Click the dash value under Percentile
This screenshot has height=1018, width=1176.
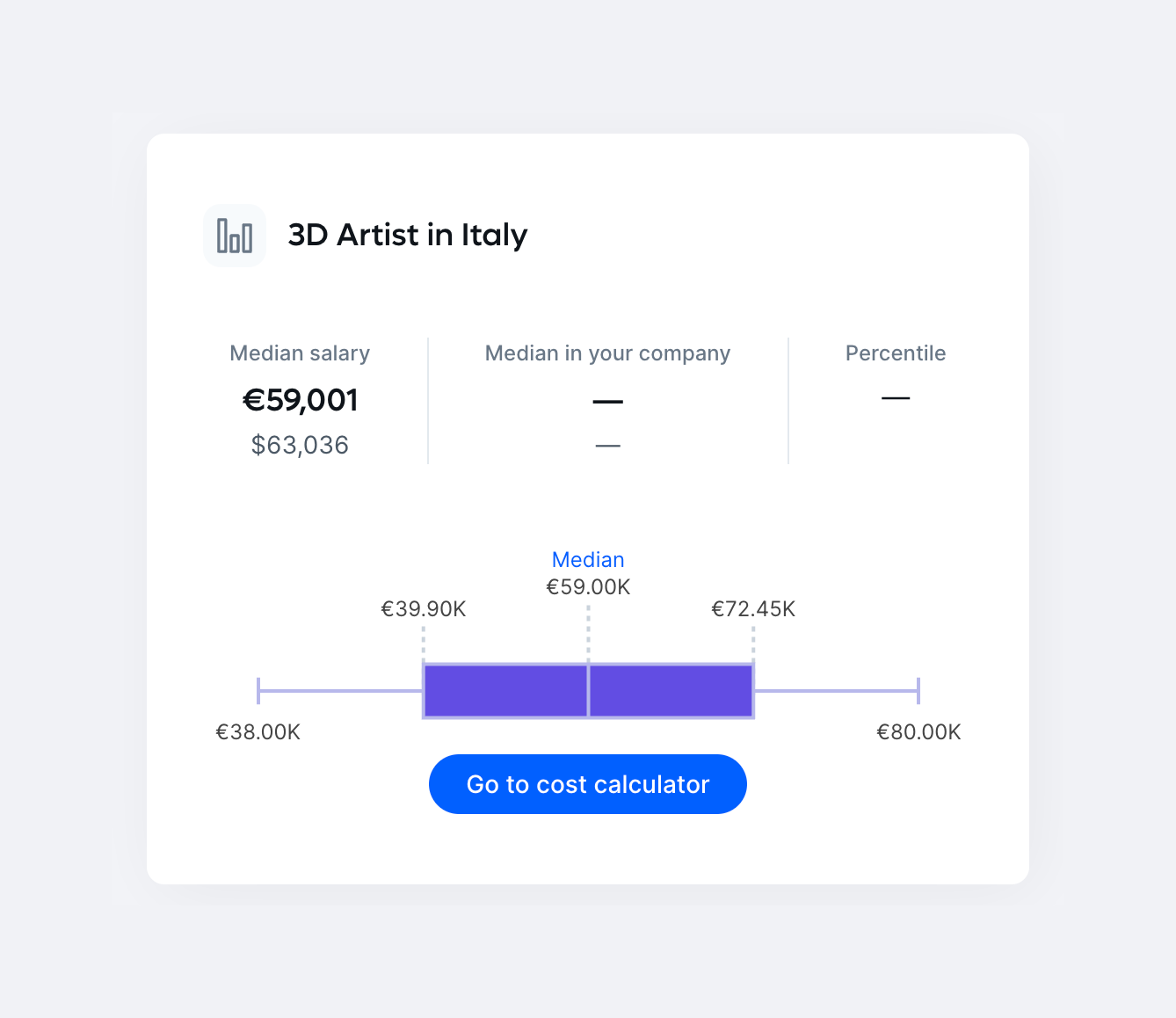point(896,398)
